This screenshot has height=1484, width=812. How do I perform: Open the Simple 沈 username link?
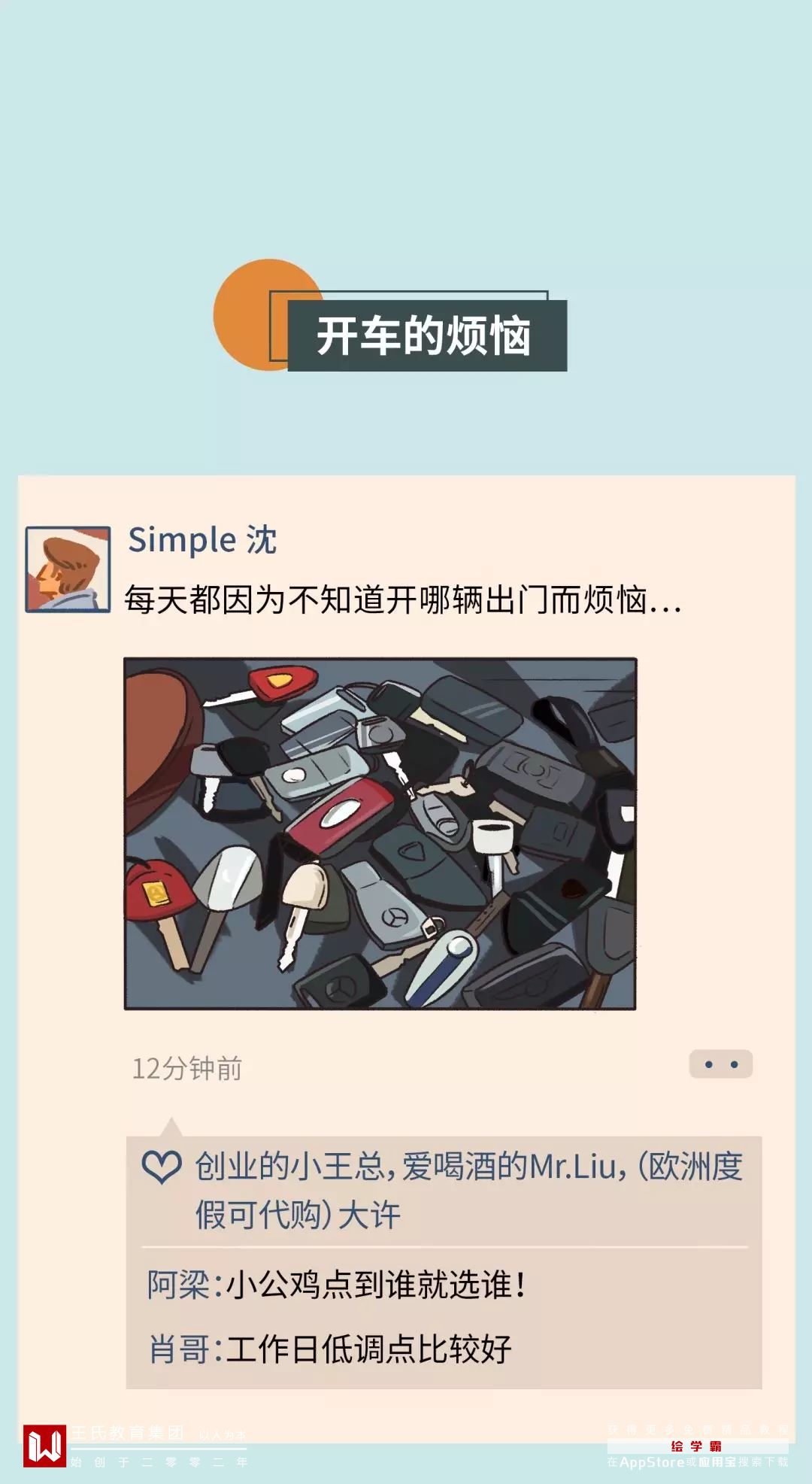pos(202,539)
